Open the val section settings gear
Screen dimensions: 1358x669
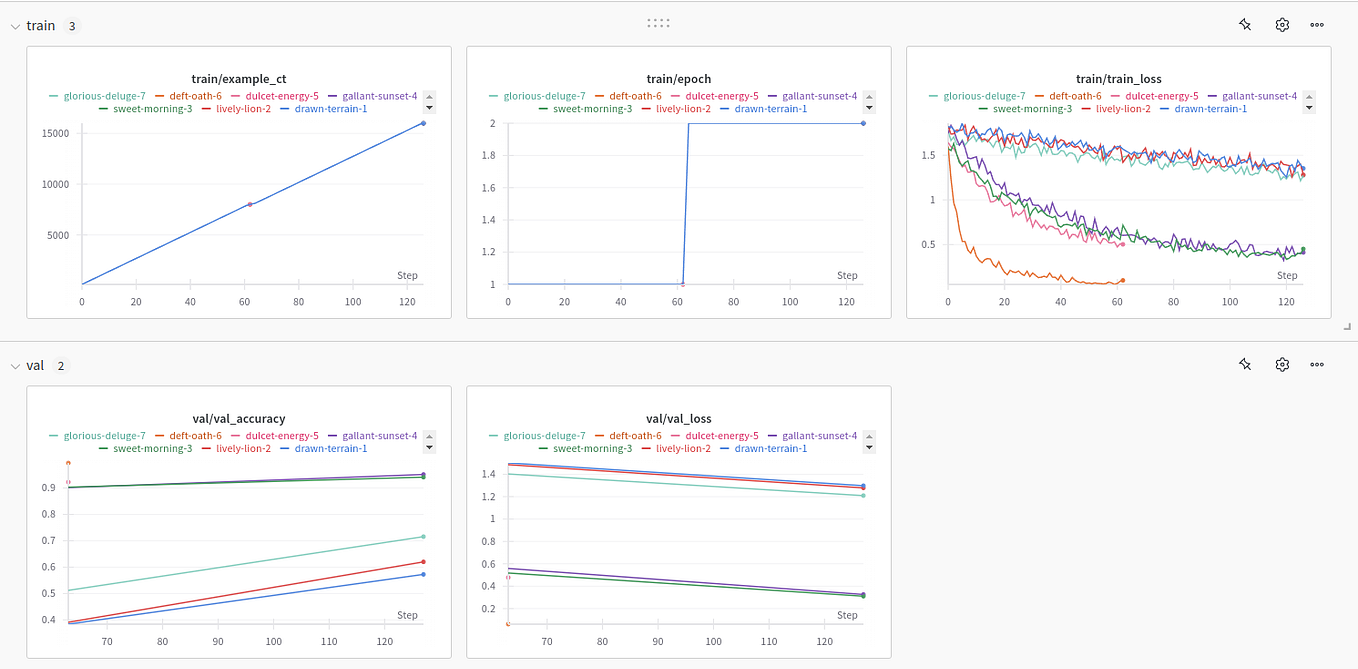[1281, 364]
